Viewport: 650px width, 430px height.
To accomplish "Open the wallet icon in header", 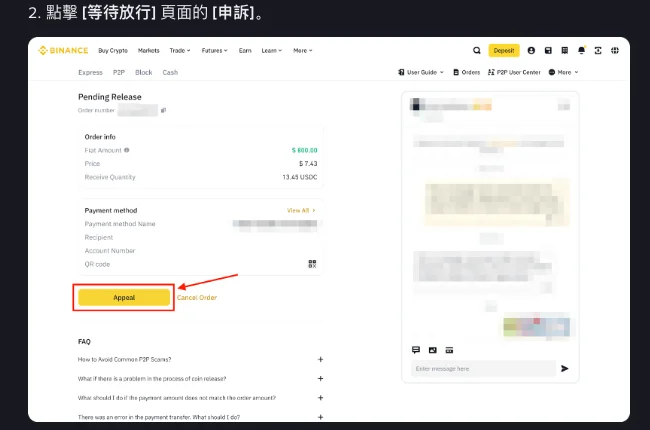I will 548,51.
